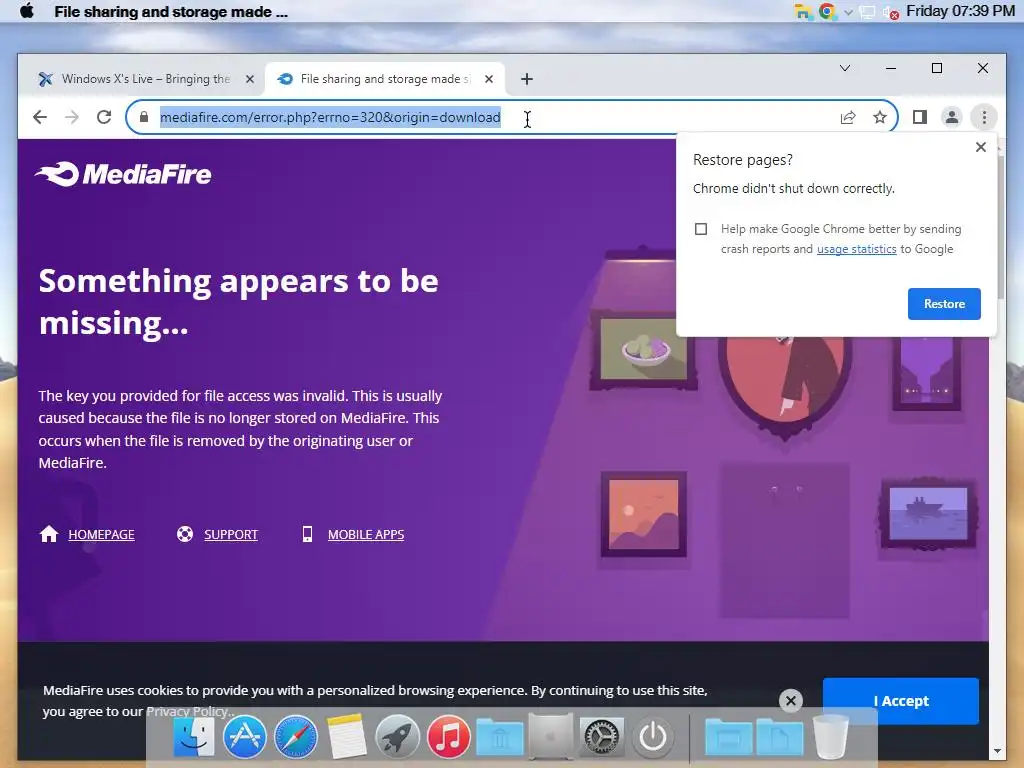
Task: Click the padlock site info icon
Action: click(144, 117)
